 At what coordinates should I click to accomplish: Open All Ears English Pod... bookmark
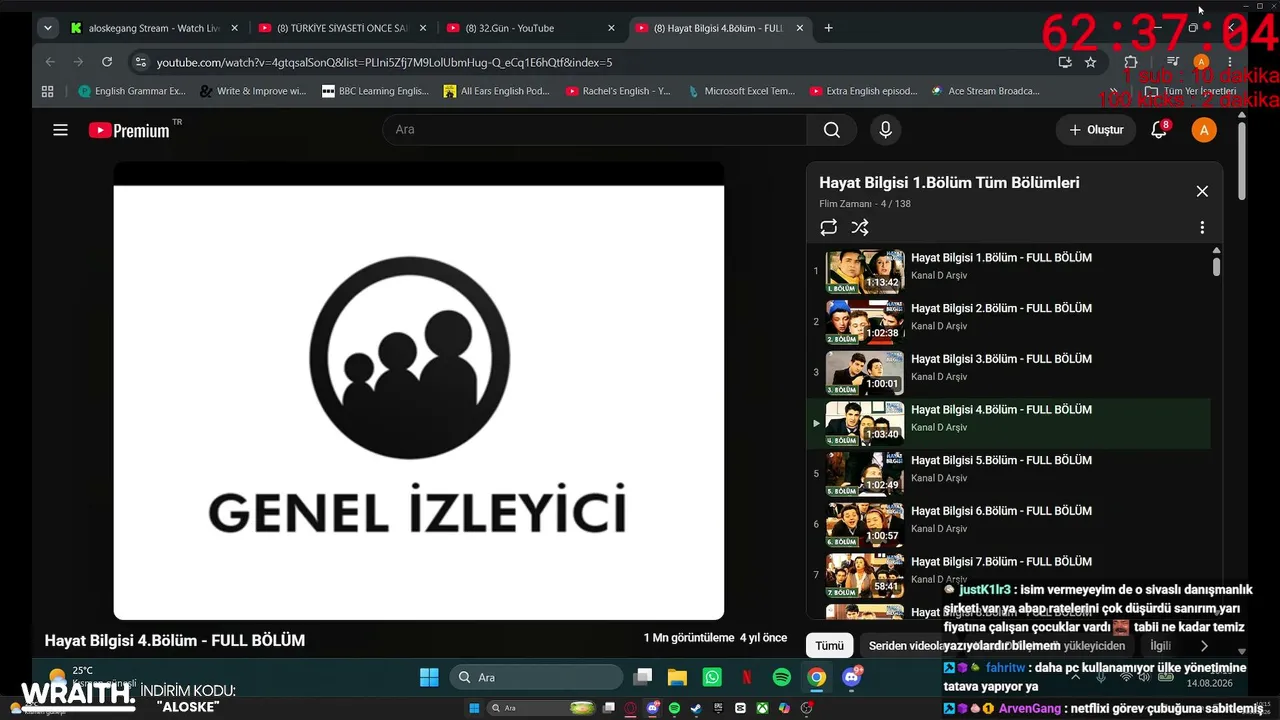497,91
